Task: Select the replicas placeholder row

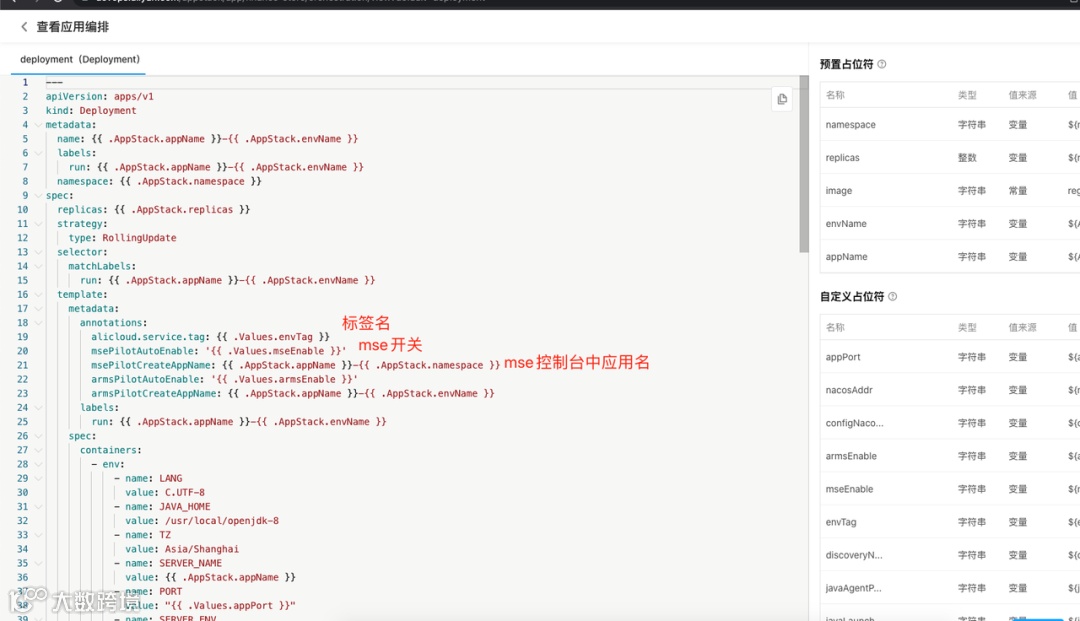Action: (950, 158)
